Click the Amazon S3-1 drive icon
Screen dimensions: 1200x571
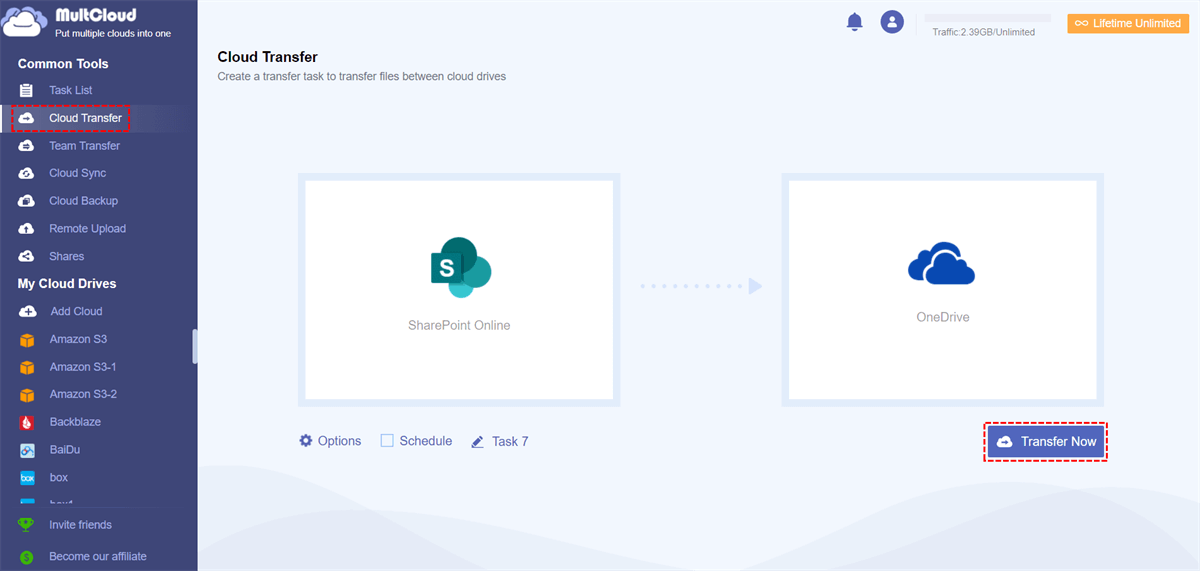[x=27, y=367]
